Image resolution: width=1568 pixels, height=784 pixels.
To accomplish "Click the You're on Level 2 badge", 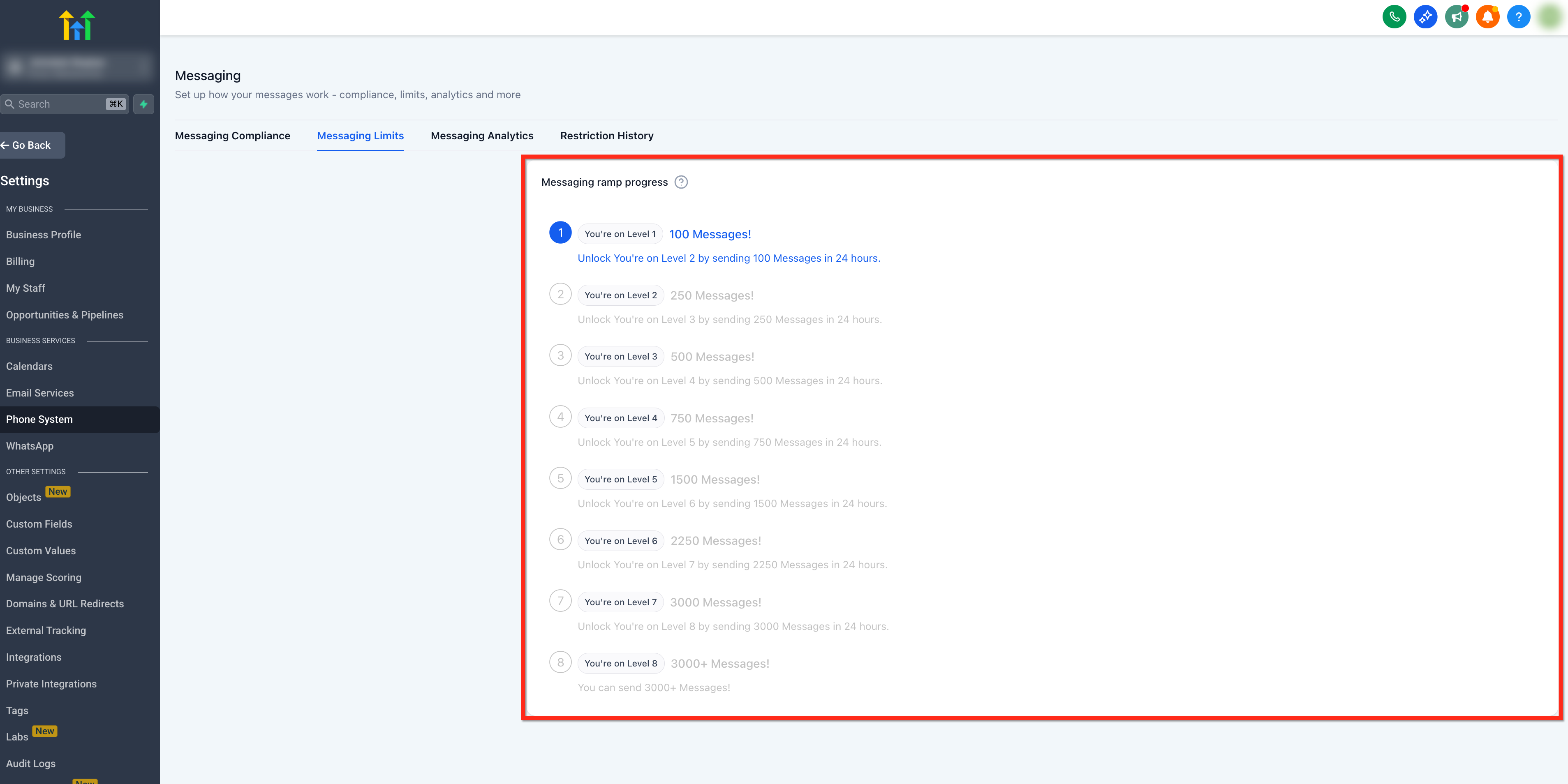I will click(x=620, y=295).
